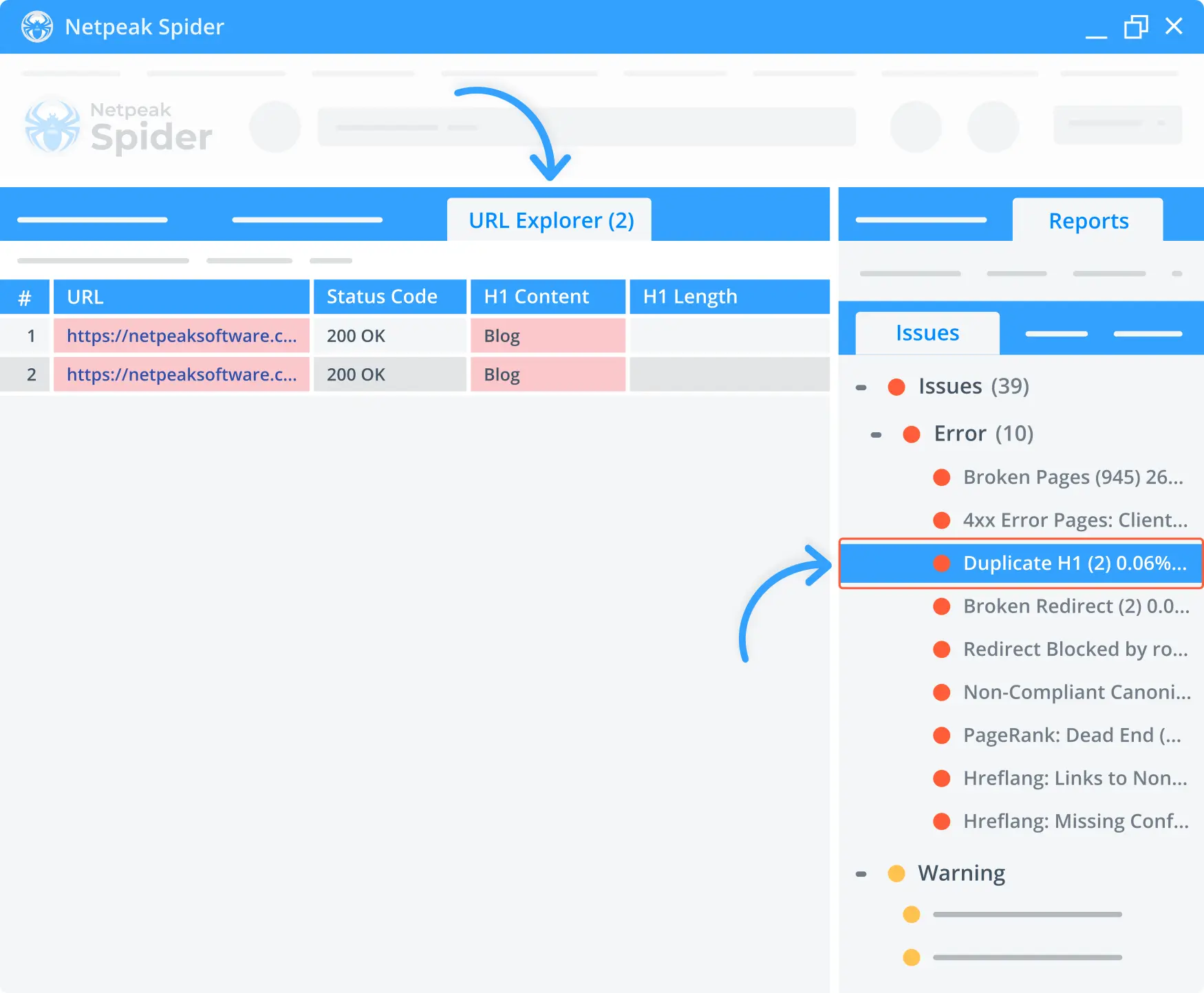Click the Blog H1 cell in row 1
1204x993 pixels.
pos(548,336)
